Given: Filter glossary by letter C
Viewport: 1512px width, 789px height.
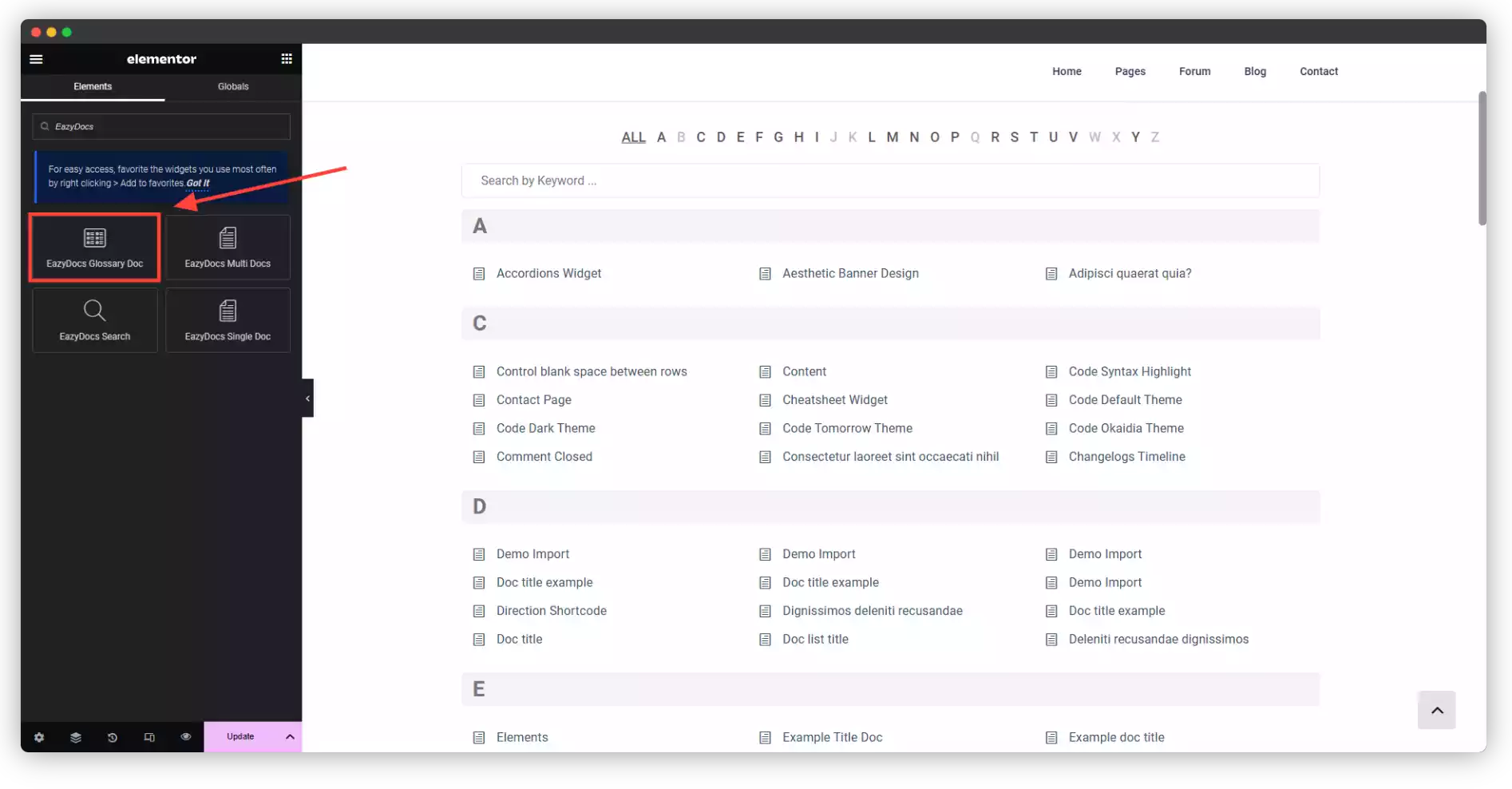Looking at the screenshot, I should point(701,137).
